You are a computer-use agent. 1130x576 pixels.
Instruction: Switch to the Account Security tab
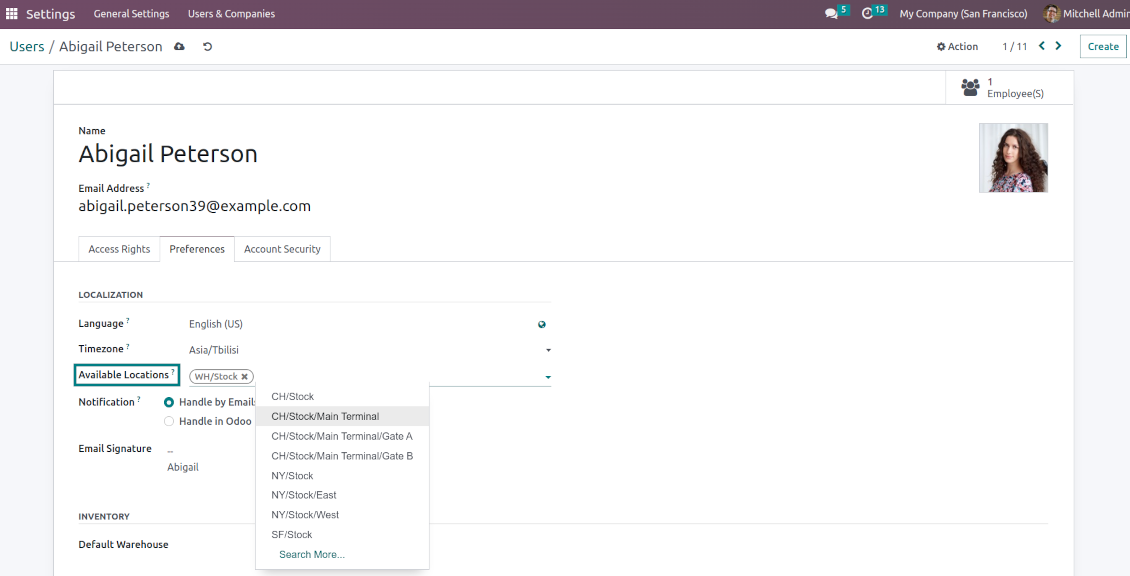(282, 249)
